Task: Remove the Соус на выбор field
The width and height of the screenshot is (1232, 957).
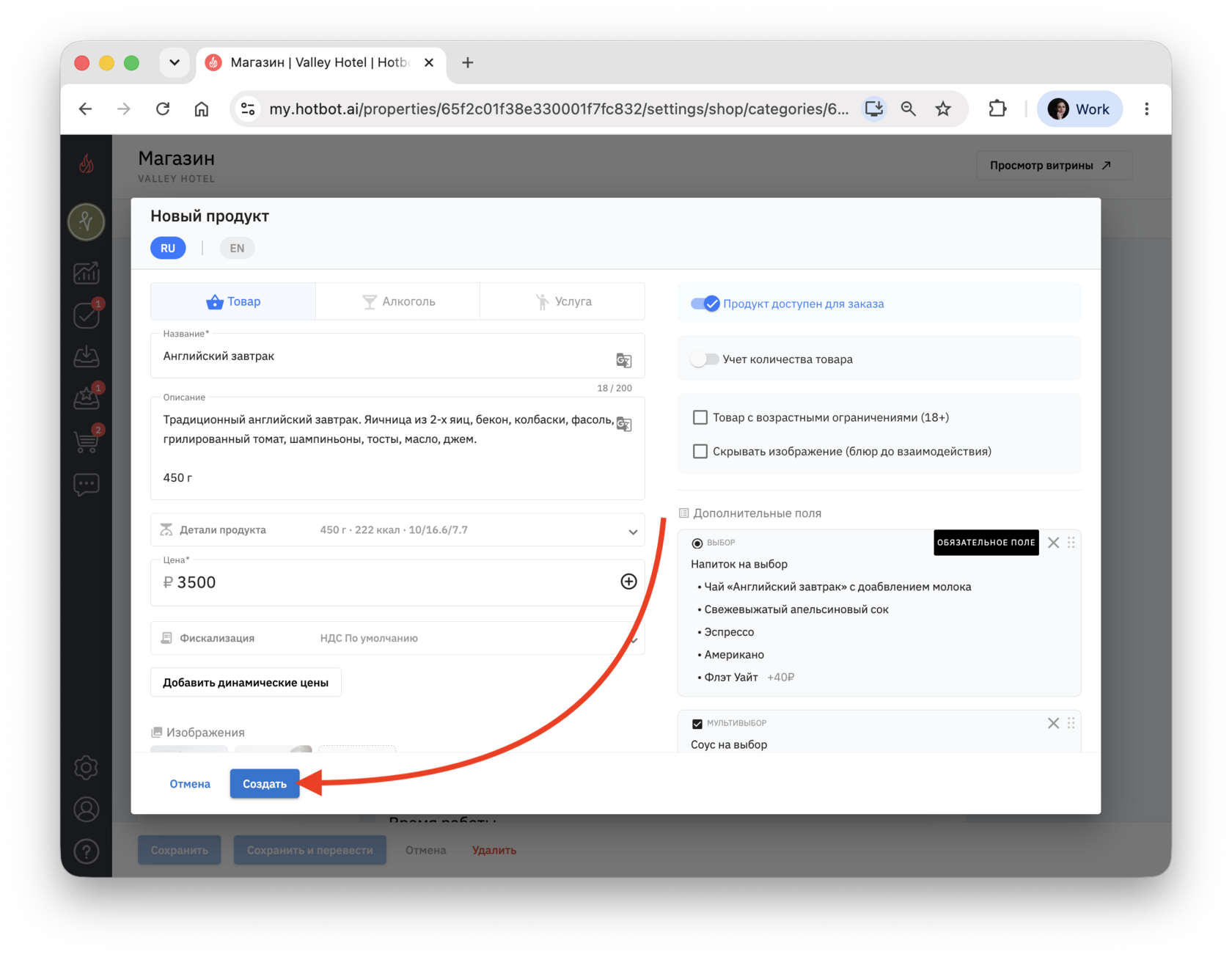Action: point(1053,723)
